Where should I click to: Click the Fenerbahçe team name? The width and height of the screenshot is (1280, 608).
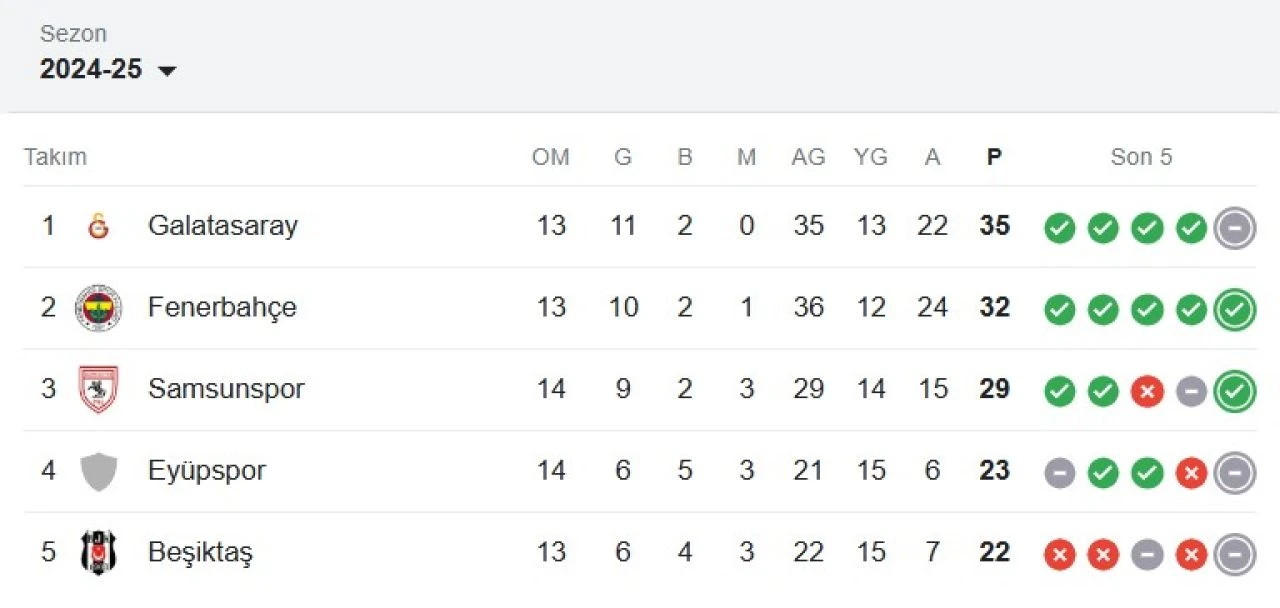point(222,308)
